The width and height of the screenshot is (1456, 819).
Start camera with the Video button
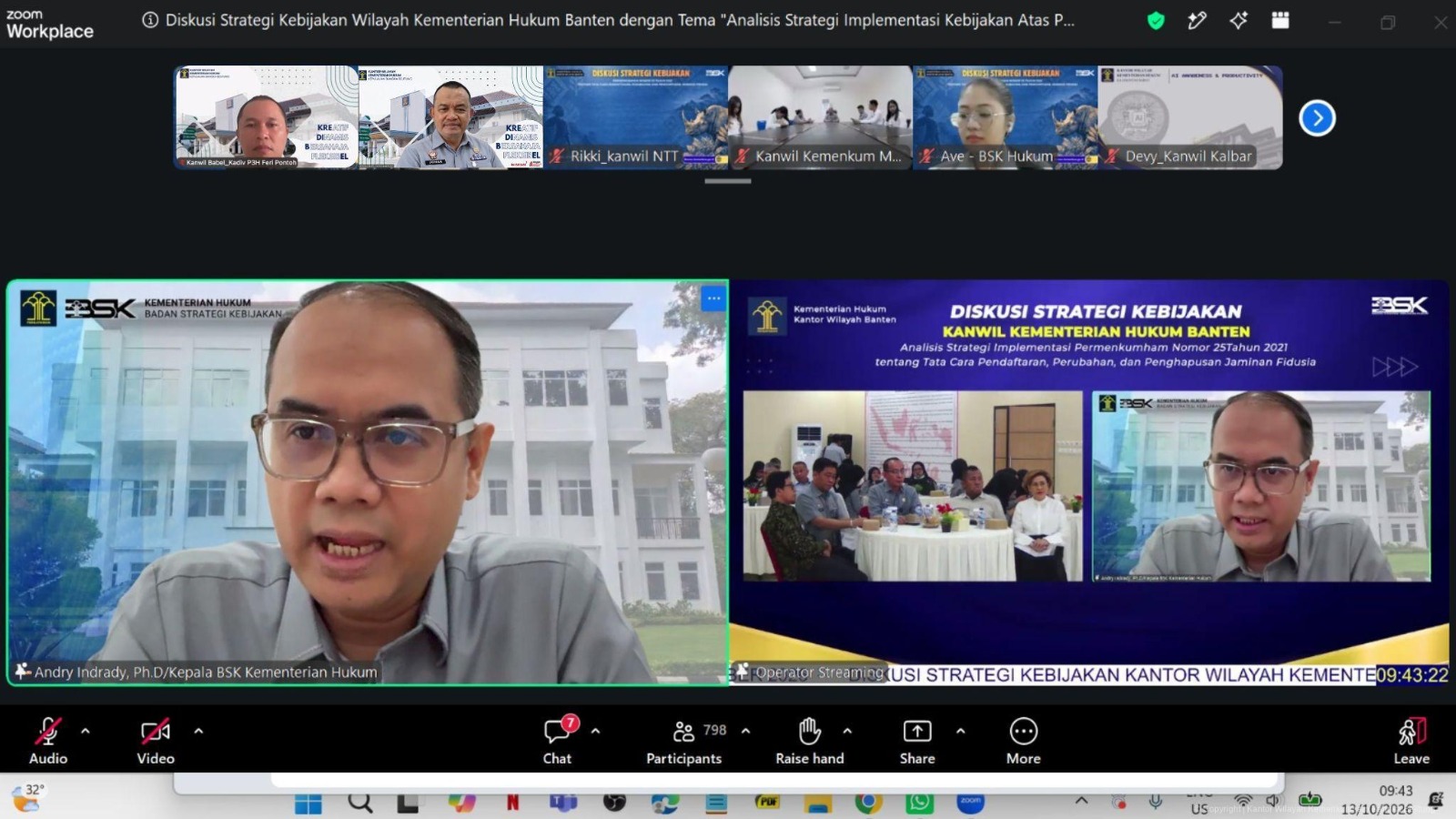pos(156,741)
